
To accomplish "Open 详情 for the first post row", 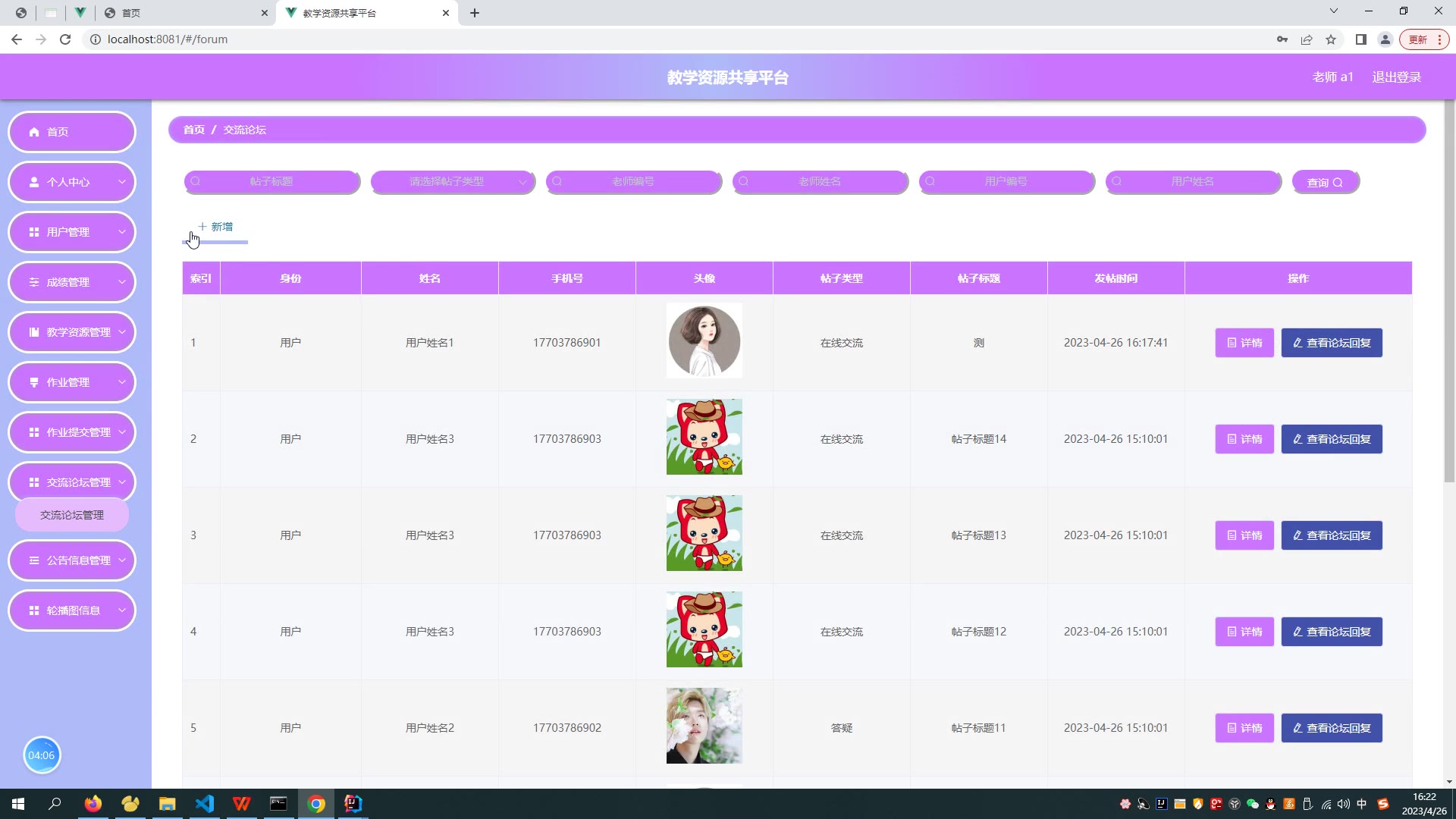I will click(1244, 343).
